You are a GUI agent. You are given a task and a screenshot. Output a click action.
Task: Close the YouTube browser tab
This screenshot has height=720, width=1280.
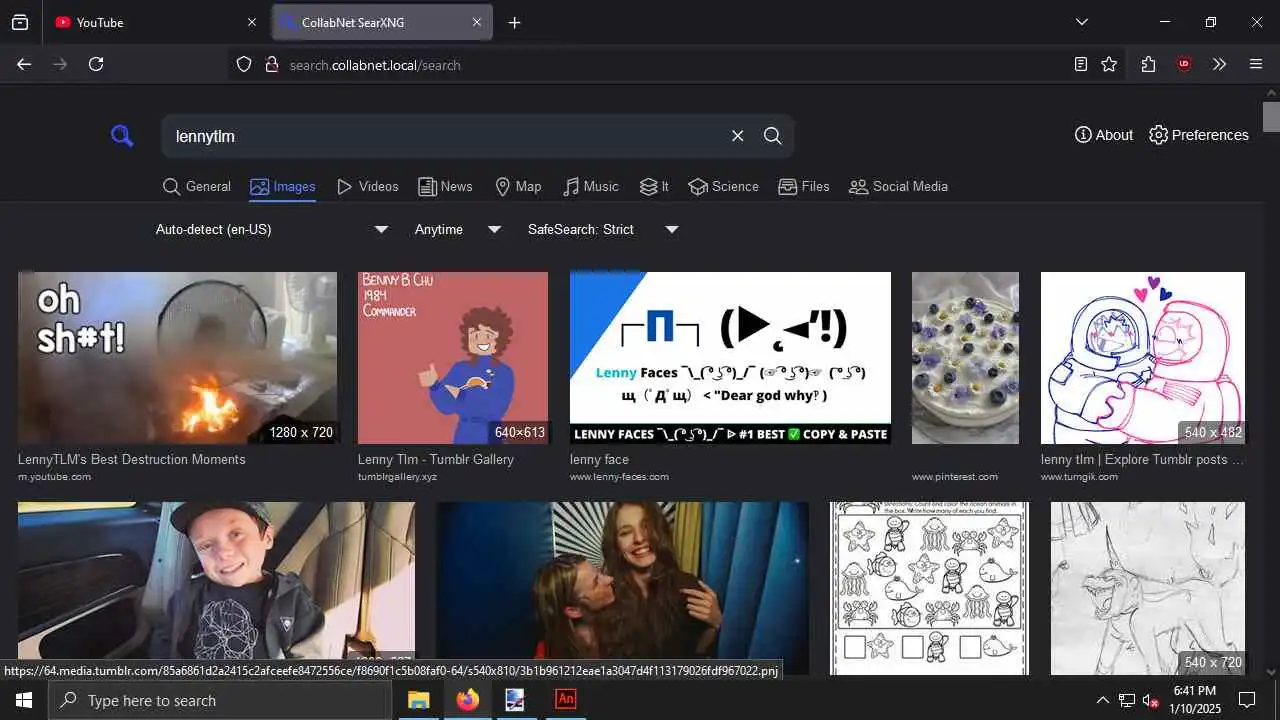tap(251, 22)
